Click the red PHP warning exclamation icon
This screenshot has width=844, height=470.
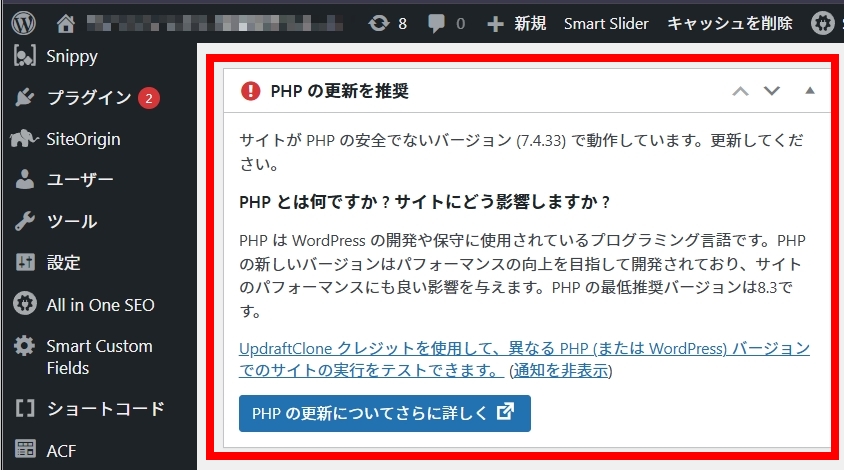coord(250,91)
